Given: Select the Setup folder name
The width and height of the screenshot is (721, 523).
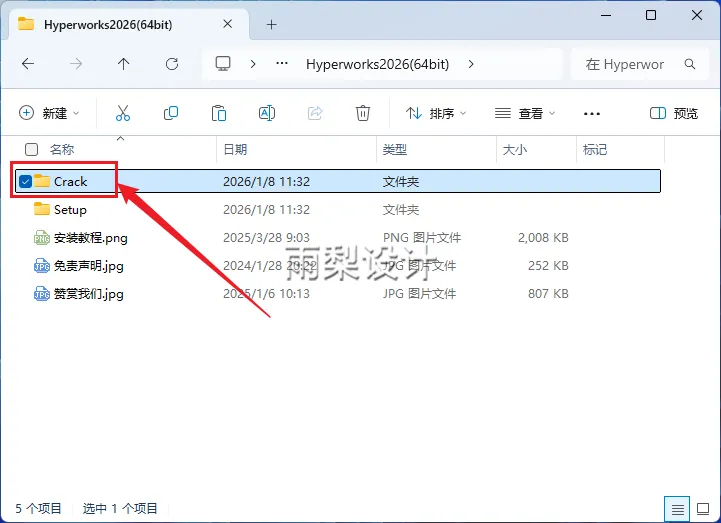Looking at the screenshot, I should coord(70,209).
